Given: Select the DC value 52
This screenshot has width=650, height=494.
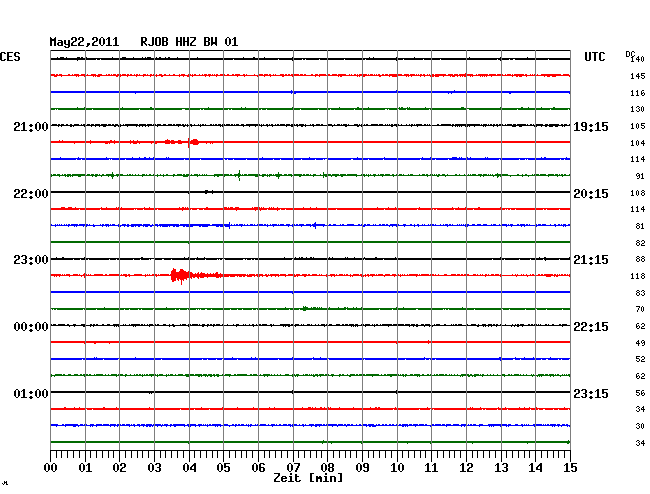Looking at the screenshot, I should [x=640, y=359].
